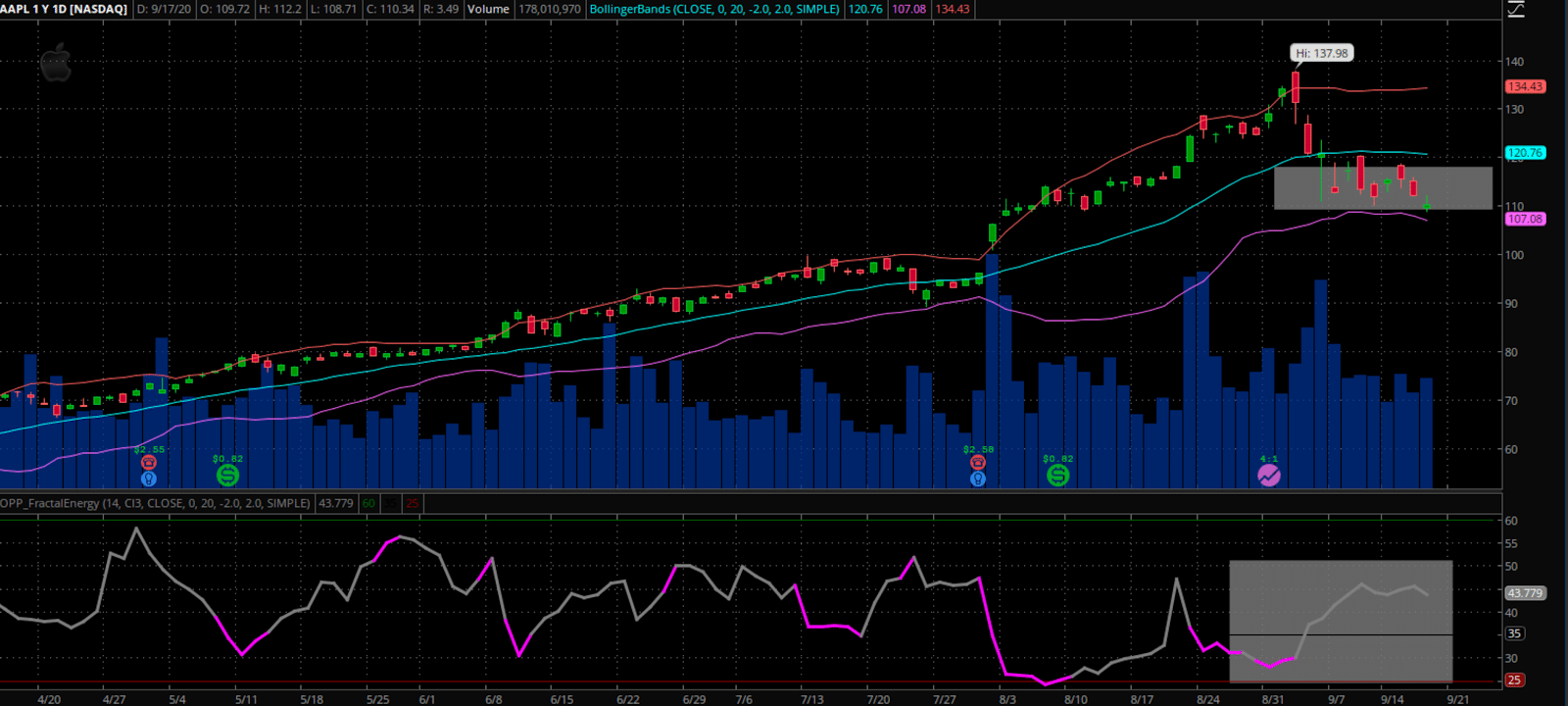
Task: Click the green 60 value in FractalEnergy header
Action: point(368,503)
